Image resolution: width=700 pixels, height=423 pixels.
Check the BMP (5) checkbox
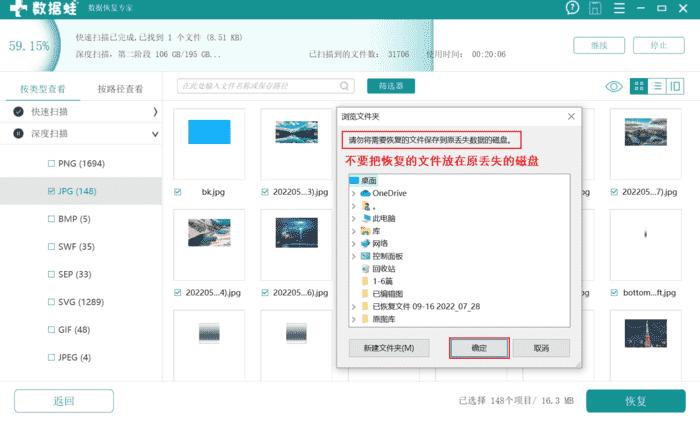(x=51, y=219)
